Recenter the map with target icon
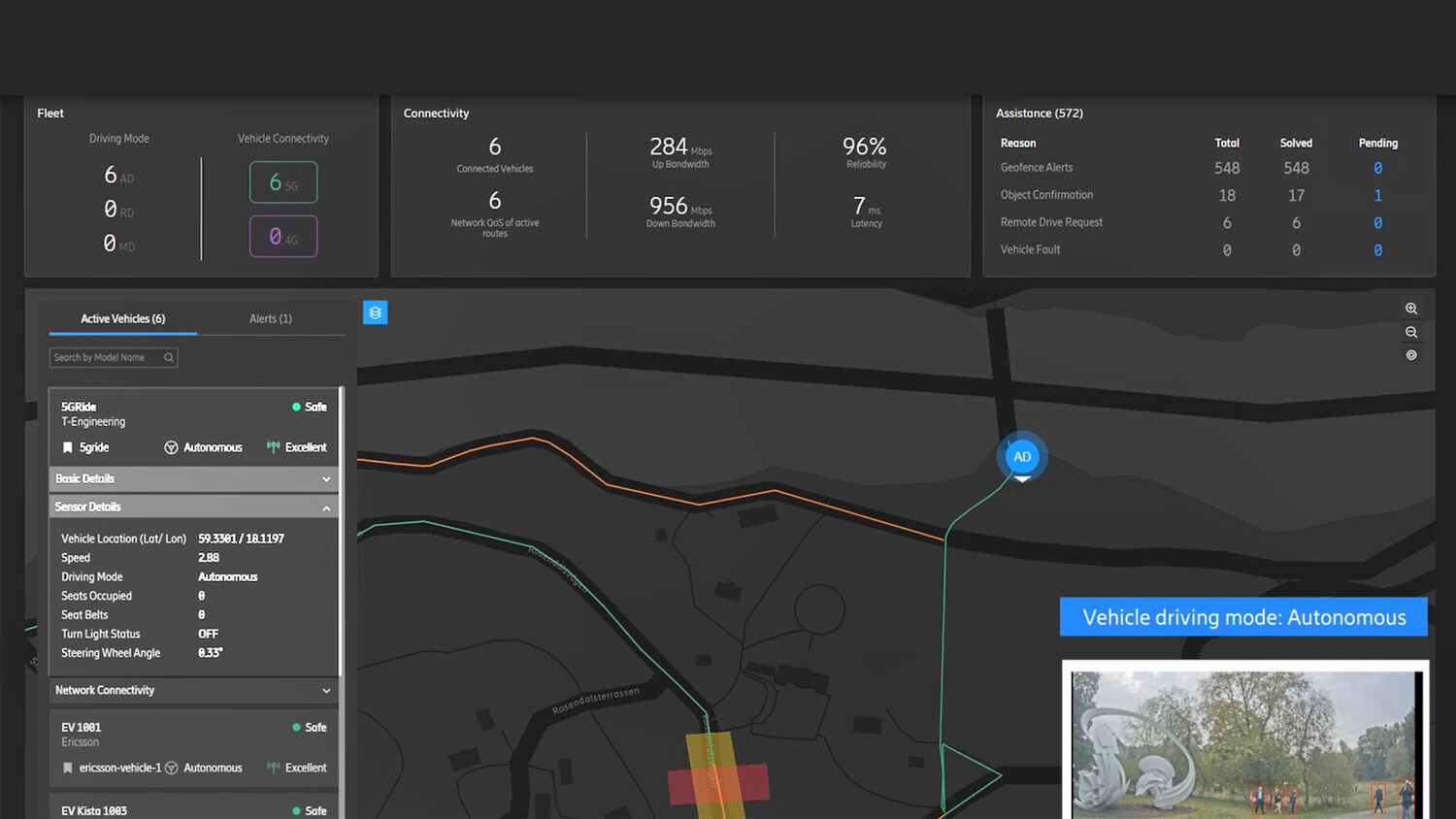 point(1411,355)
